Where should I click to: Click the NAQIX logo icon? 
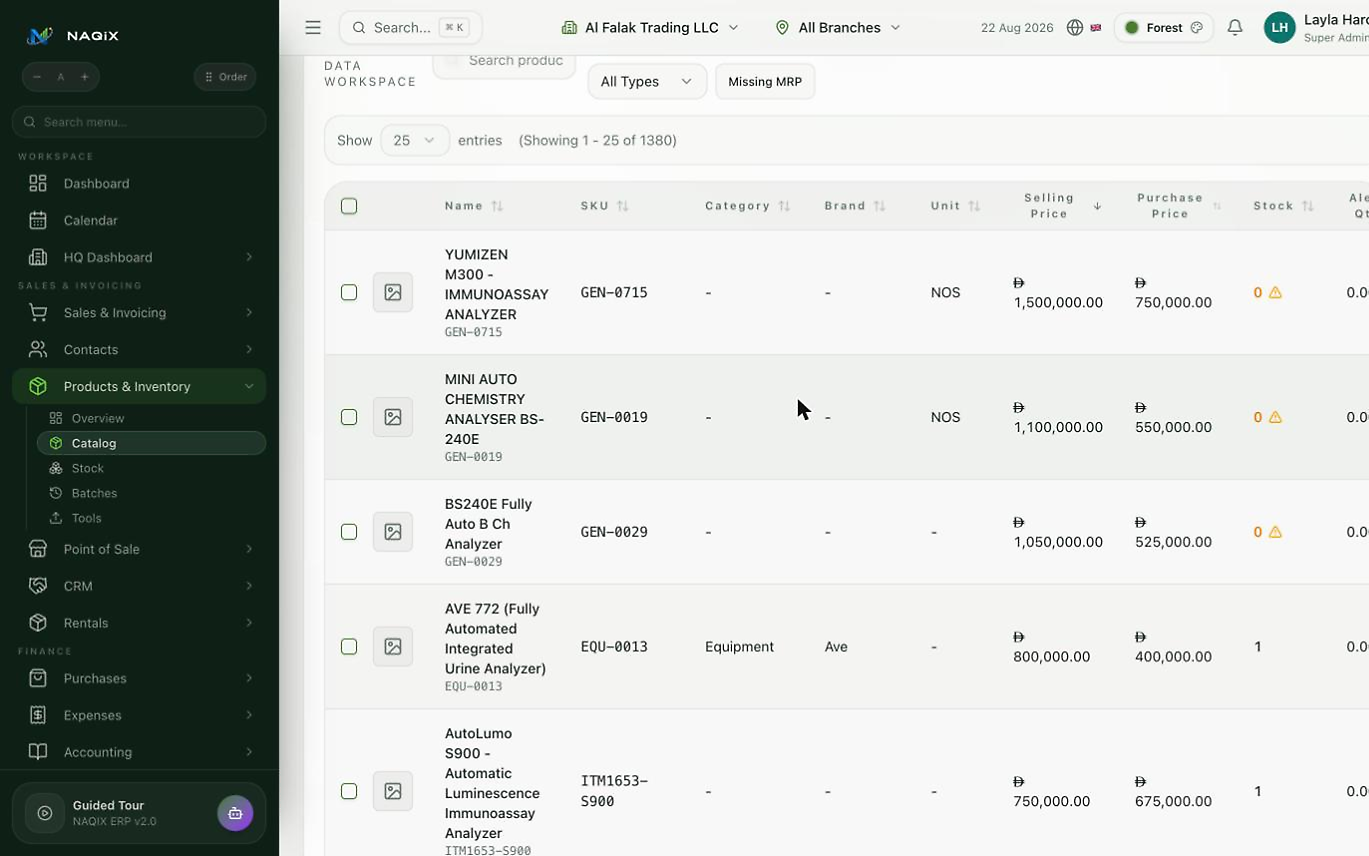(39, 36)
